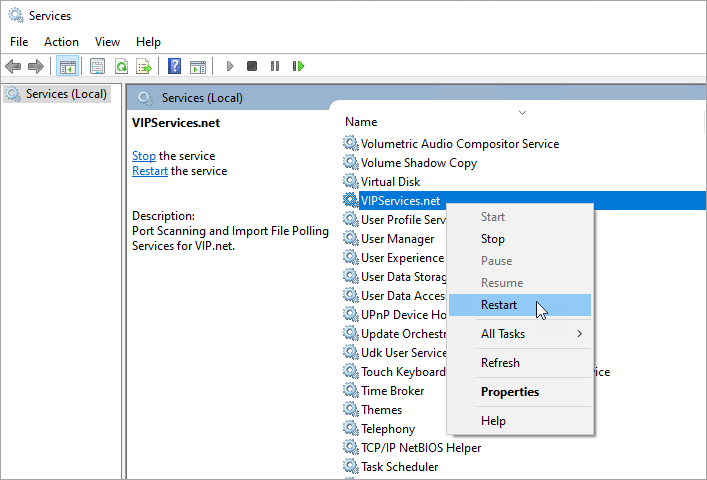Click the Forward arrow toolbar icon
707x480 pixels.
36,67
